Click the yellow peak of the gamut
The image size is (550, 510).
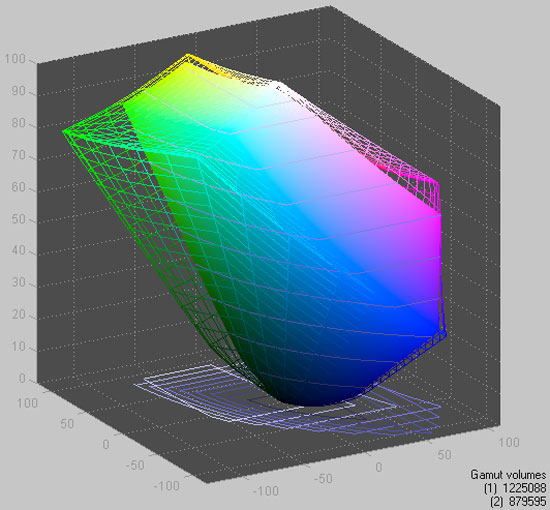(x=188, y=57)
